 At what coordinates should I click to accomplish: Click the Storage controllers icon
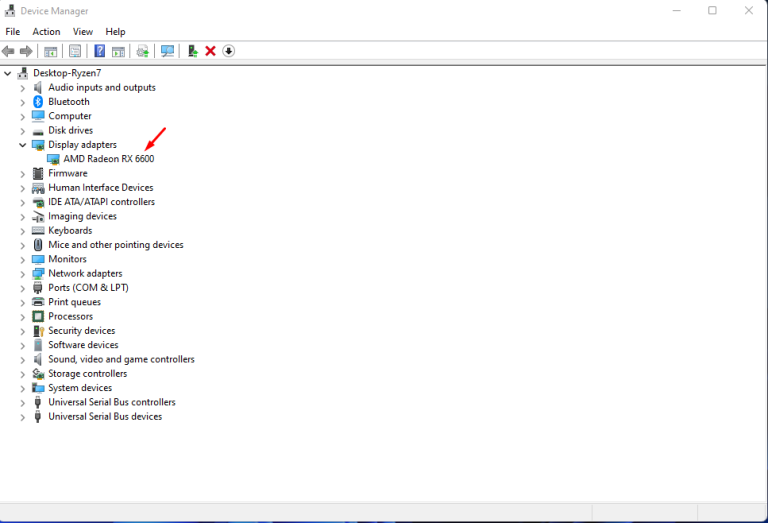click(38, 374)
